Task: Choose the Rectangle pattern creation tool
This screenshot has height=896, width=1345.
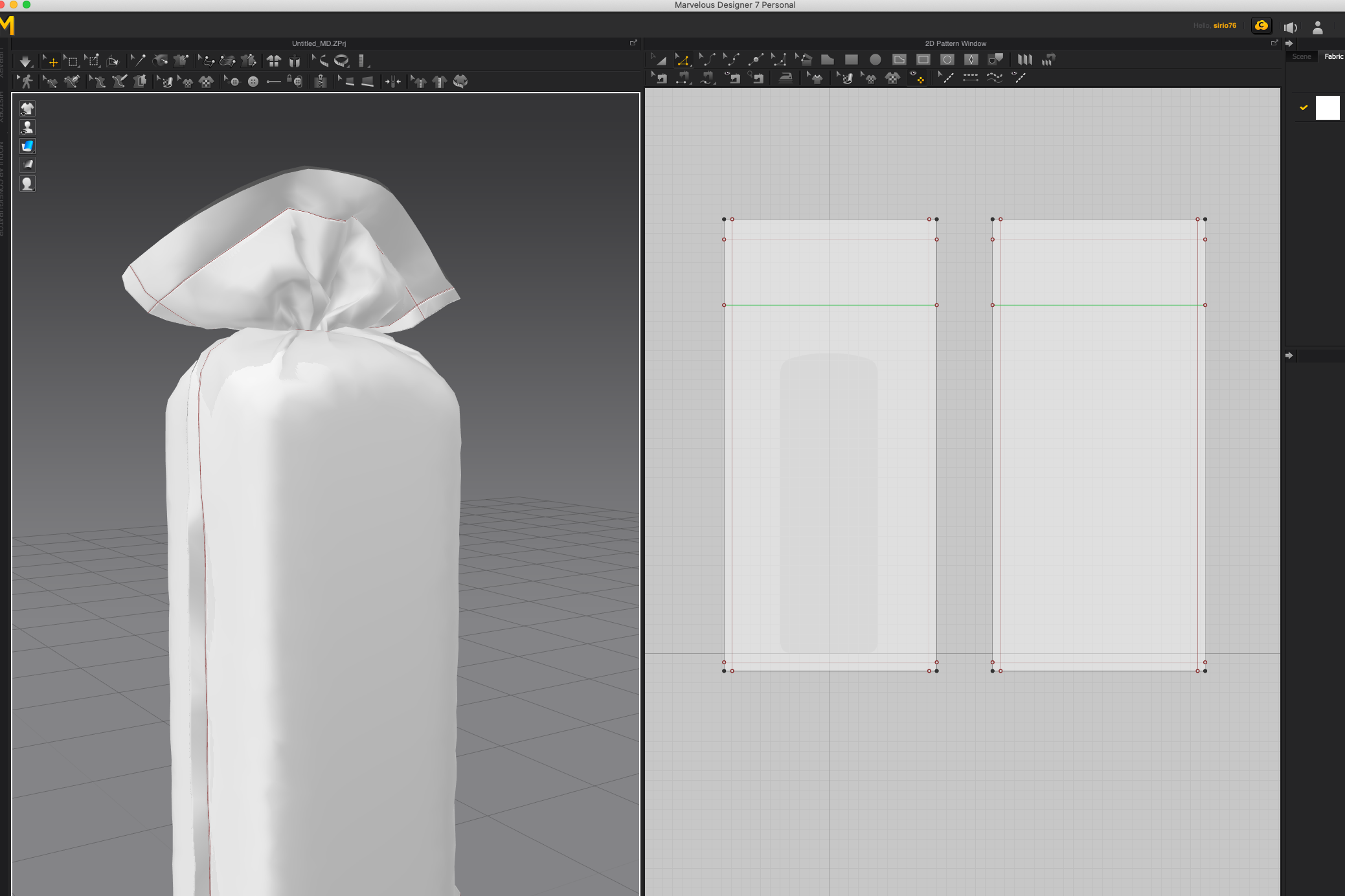Action: [851, 60]
